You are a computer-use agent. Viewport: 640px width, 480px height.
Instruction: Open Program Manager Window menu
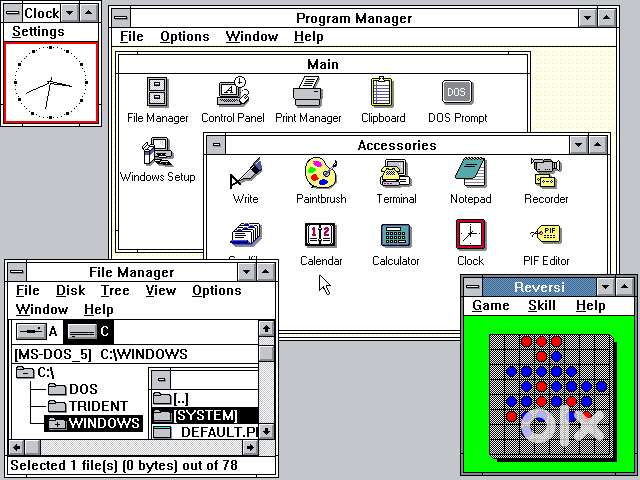tap(252, 36)
